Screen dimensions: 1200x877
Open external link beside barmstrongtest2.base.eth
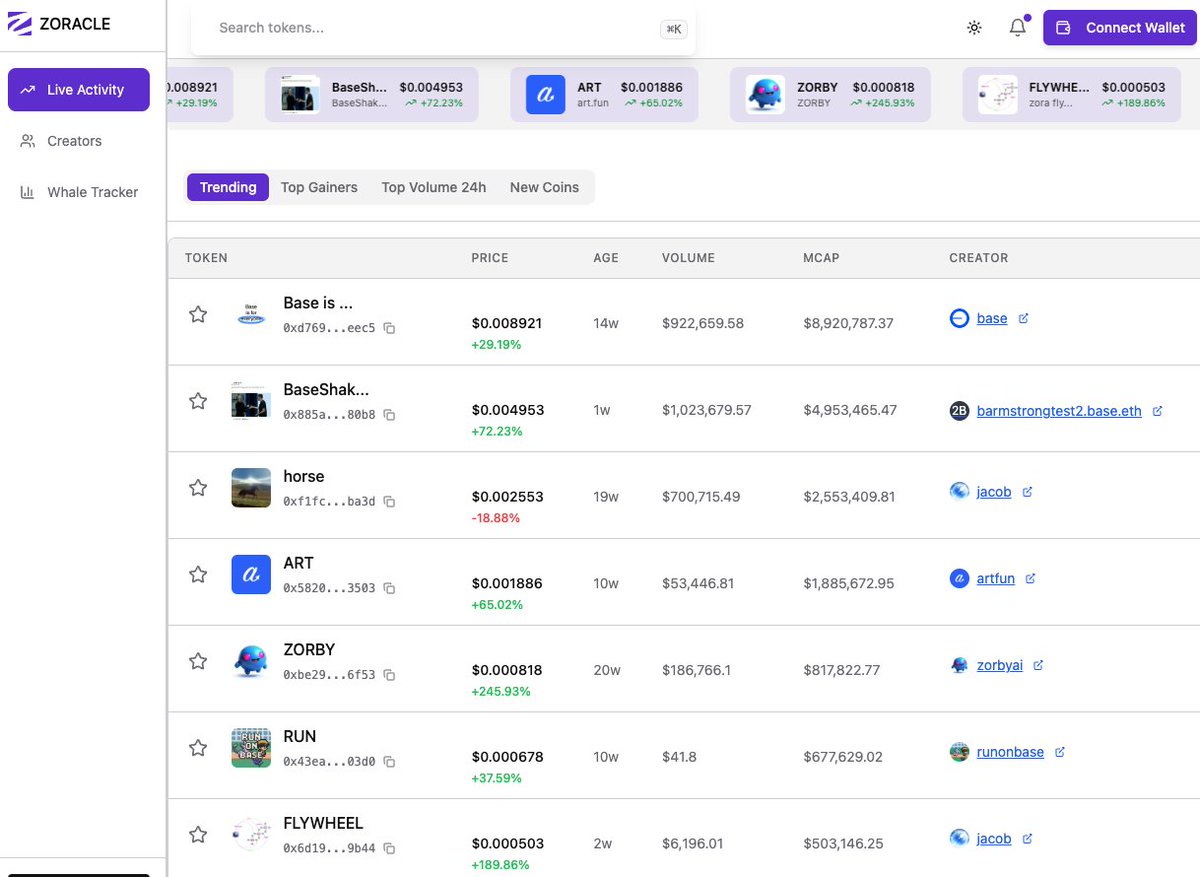(1158, 411)
